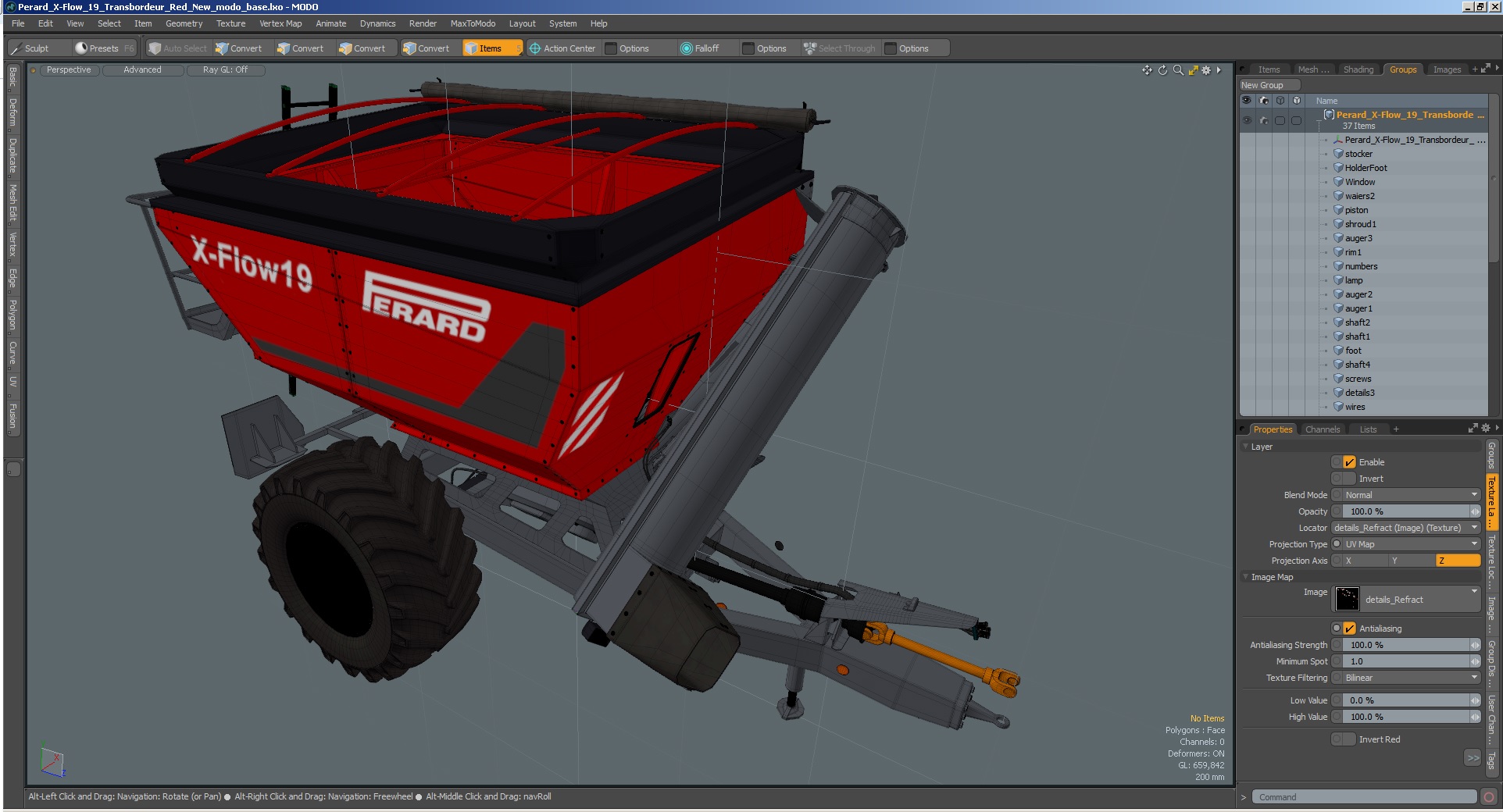
Task: Open the Image details_Refract dropdown
Action: pyautogui.click(x=1406, y=600)
